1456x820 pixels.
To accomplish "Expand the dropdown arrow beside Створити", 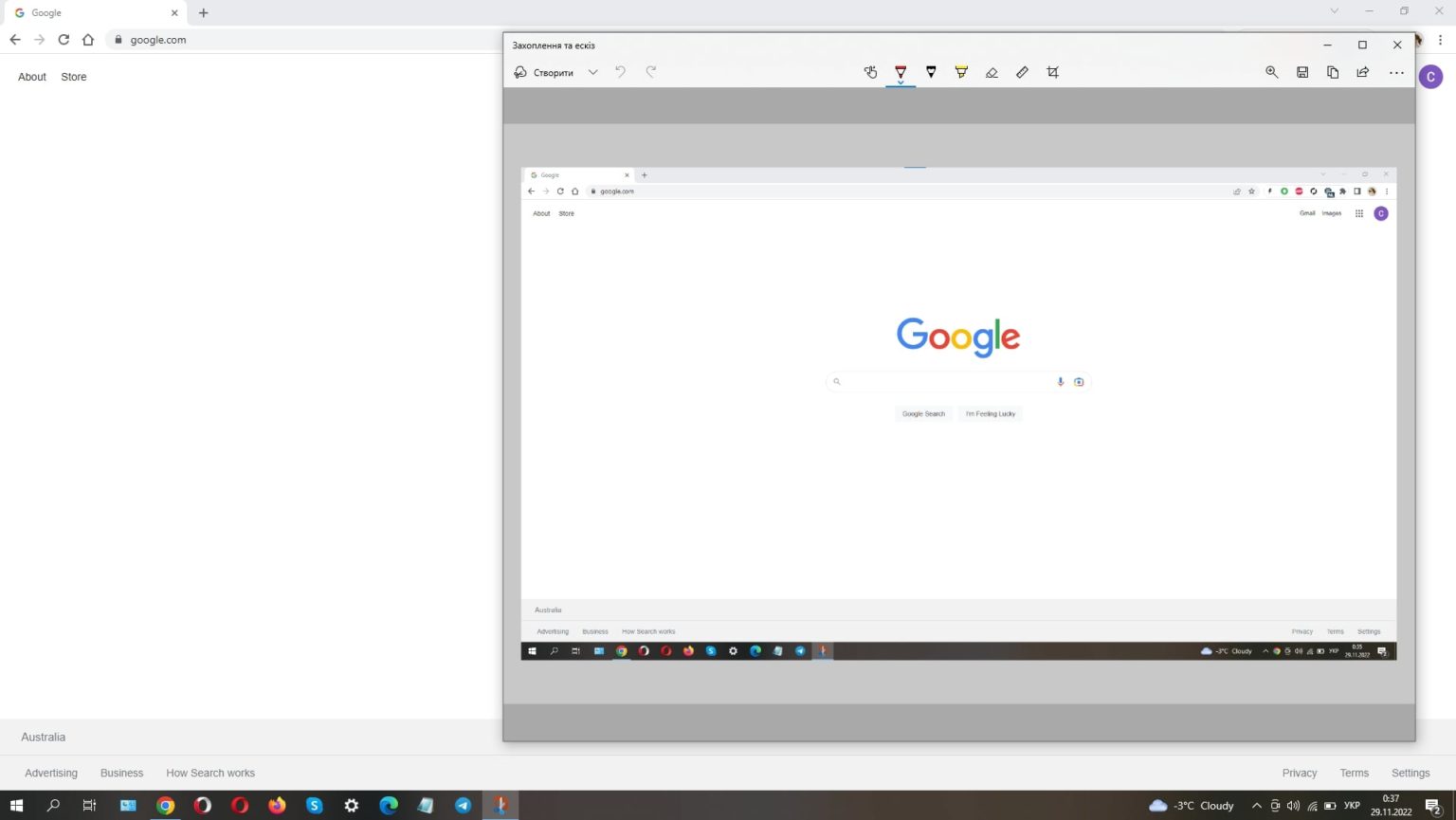I will tap(592, 72).
